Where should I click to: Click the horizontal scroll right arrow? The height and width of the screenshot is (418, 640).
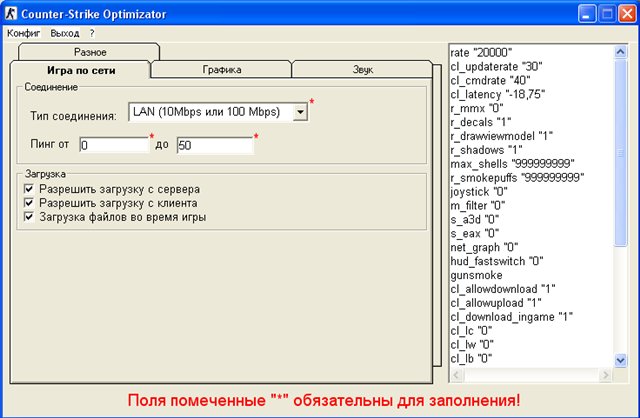605,375
